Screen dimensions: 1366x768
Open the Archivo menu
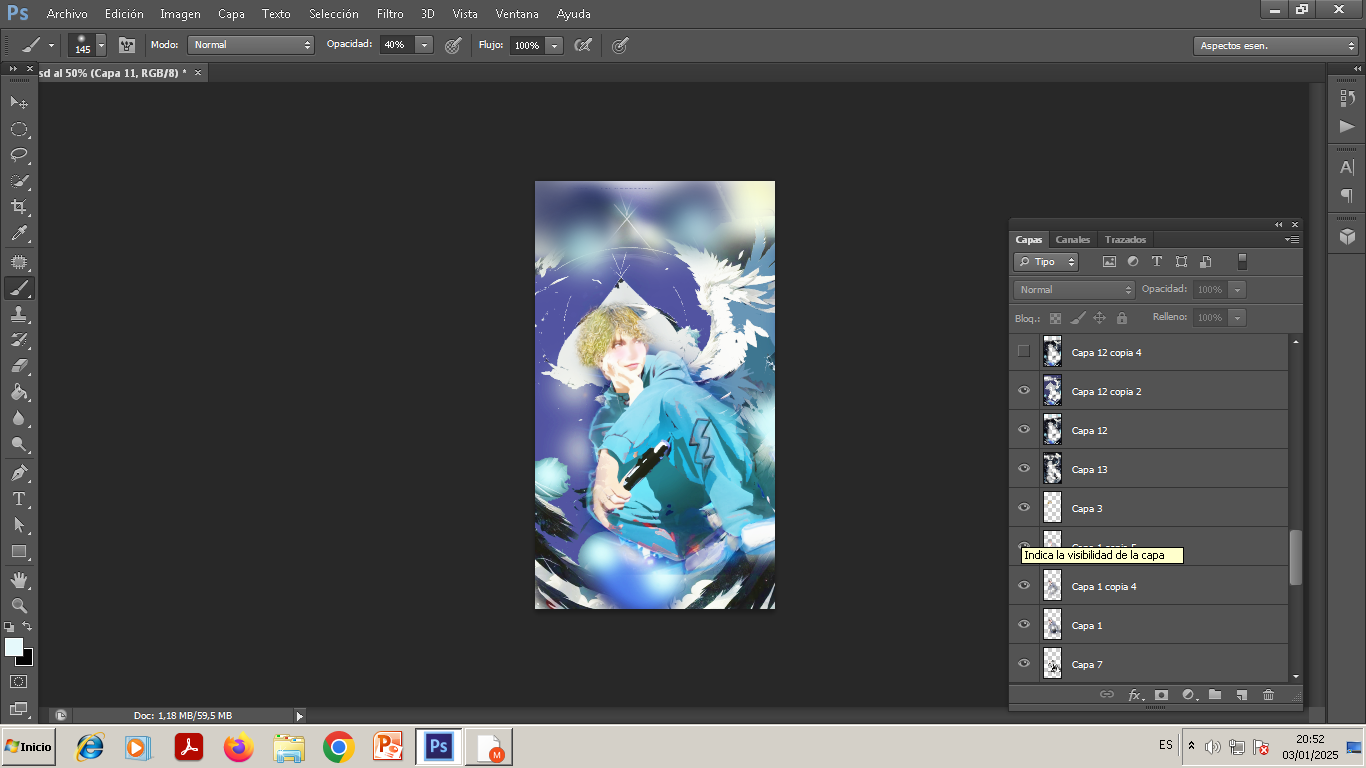pyautogui.click(x=67, y=14)
